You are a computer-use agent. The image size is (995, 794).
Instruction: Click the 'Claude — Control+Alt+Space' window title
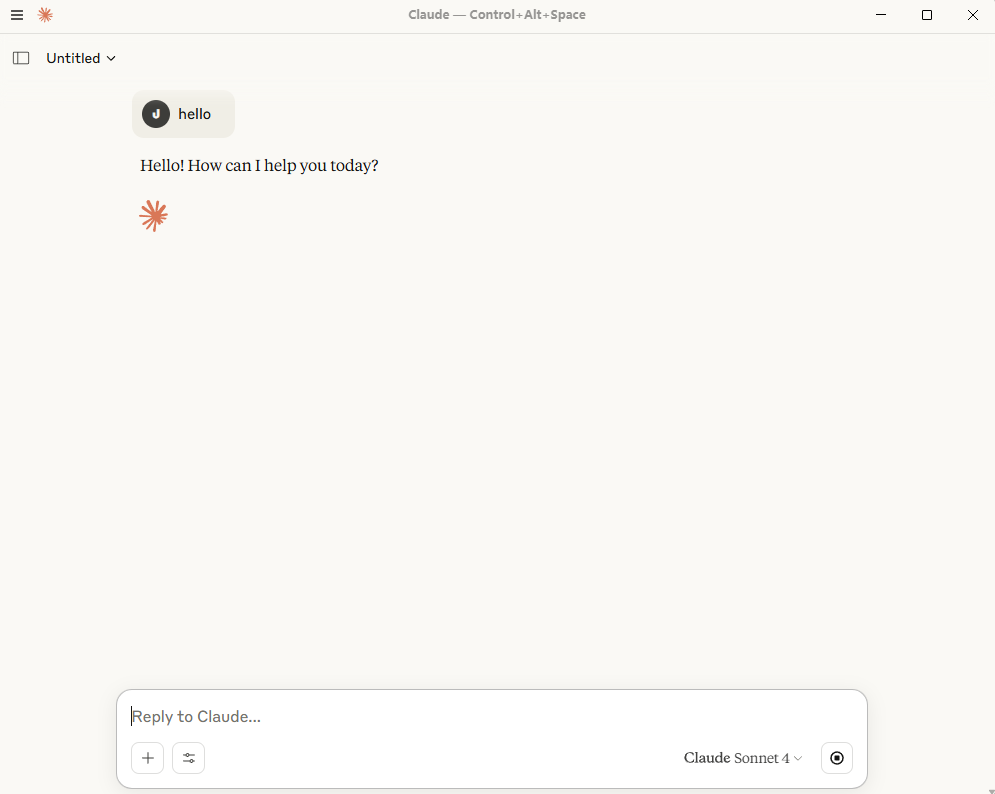click(497, 15)
